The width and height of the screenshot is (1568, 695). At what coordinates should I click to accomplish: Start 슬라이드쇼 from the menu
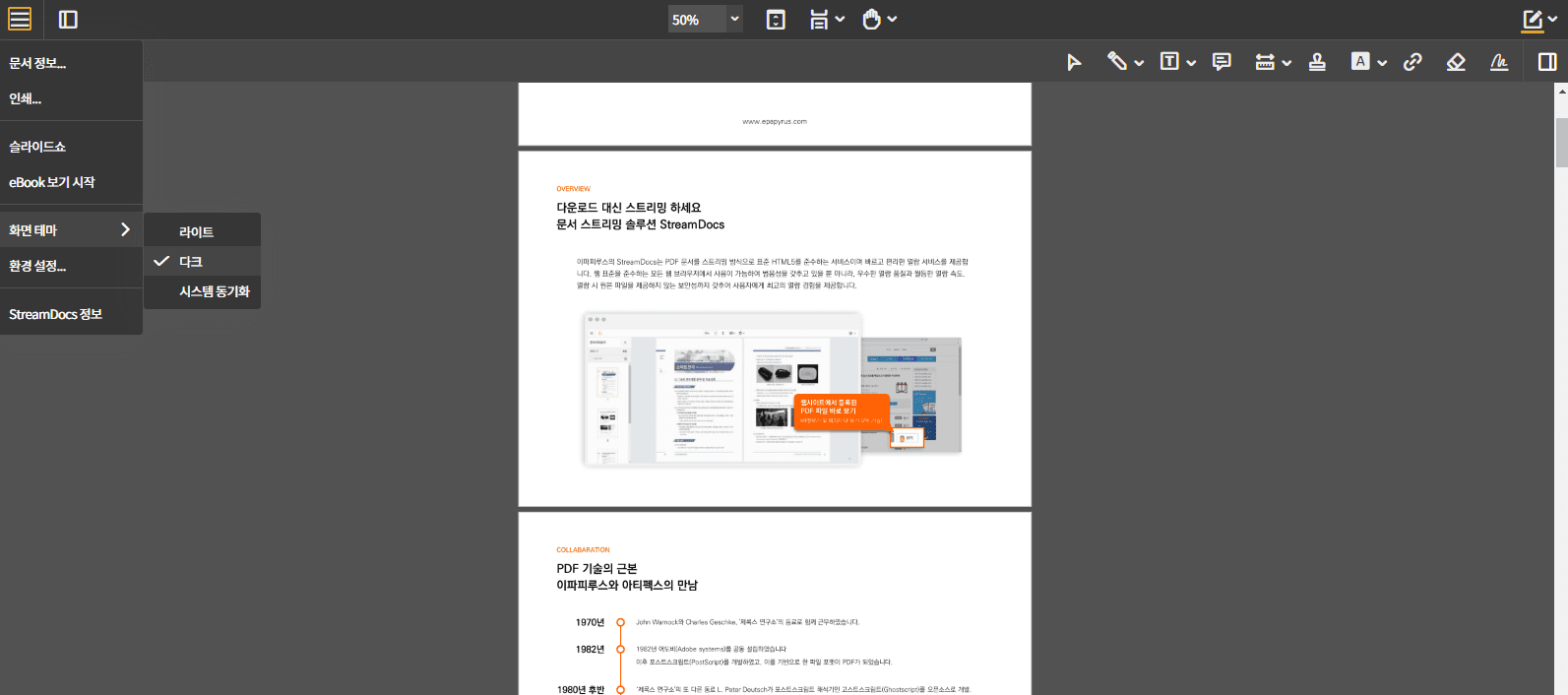[x=71, y=147]
